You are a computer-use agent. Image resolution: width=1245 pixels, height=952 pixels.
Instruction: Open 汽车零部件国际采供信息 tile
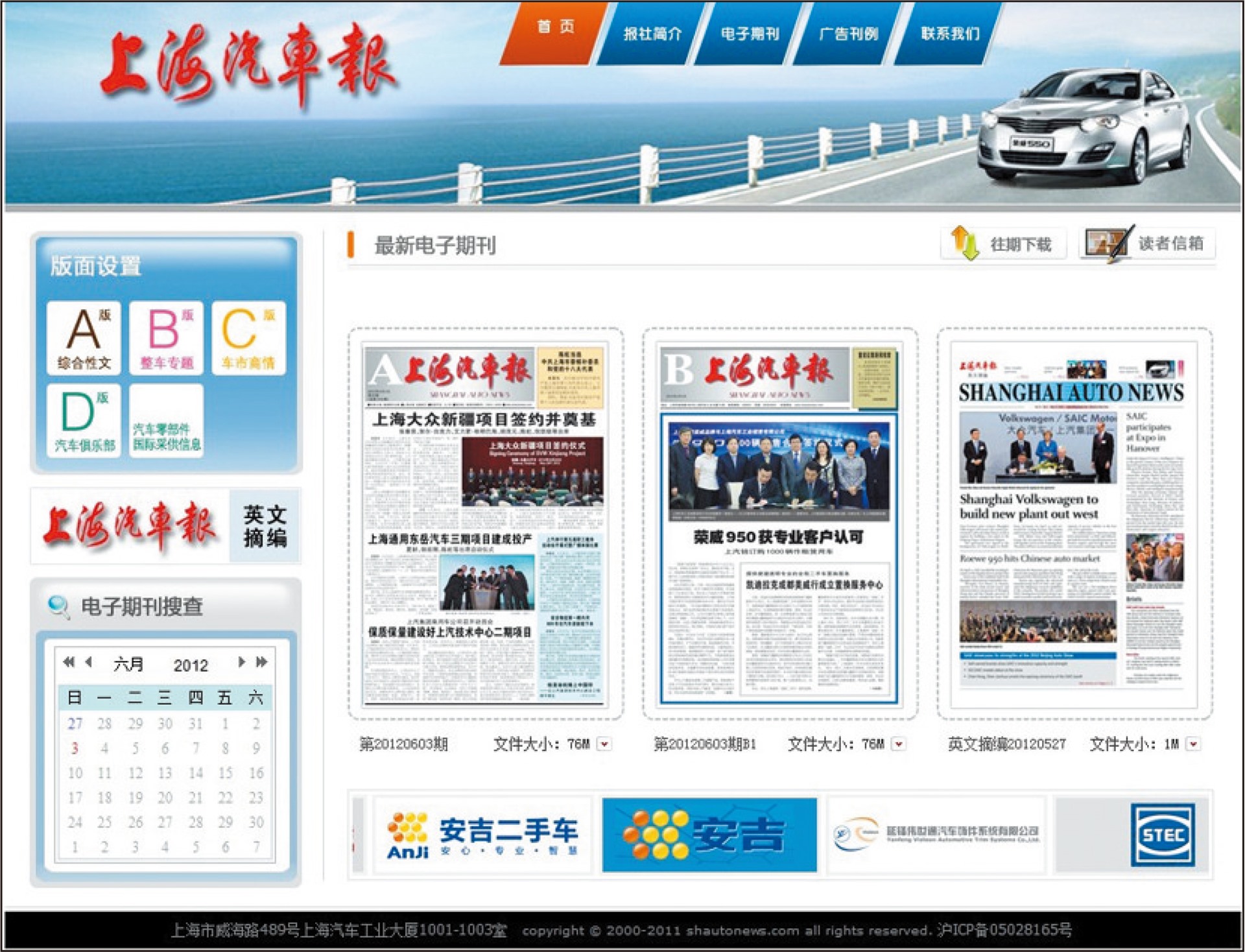166,422
